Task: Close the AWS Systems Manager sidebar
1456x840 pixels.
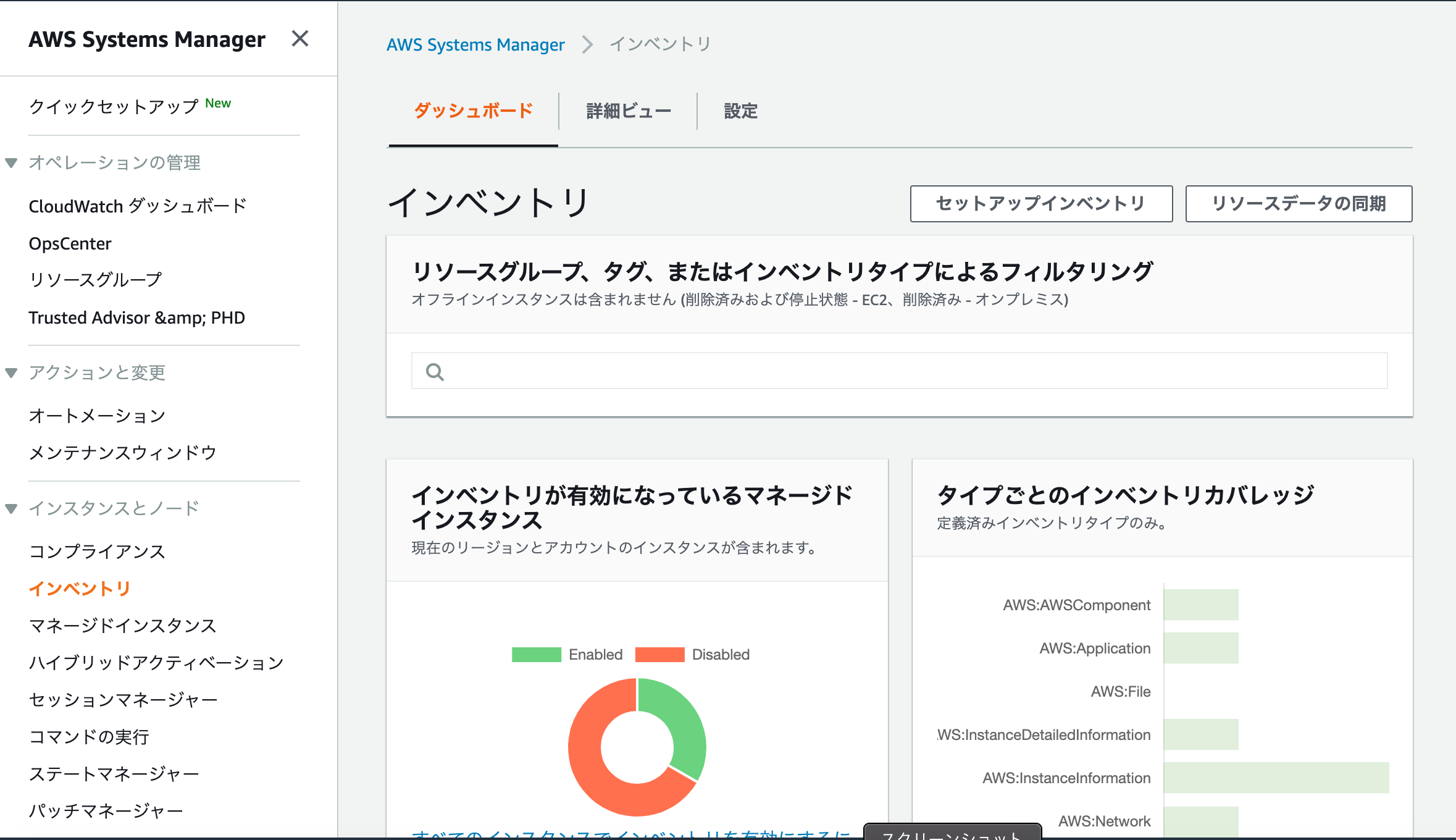Action: click(300, 39)
